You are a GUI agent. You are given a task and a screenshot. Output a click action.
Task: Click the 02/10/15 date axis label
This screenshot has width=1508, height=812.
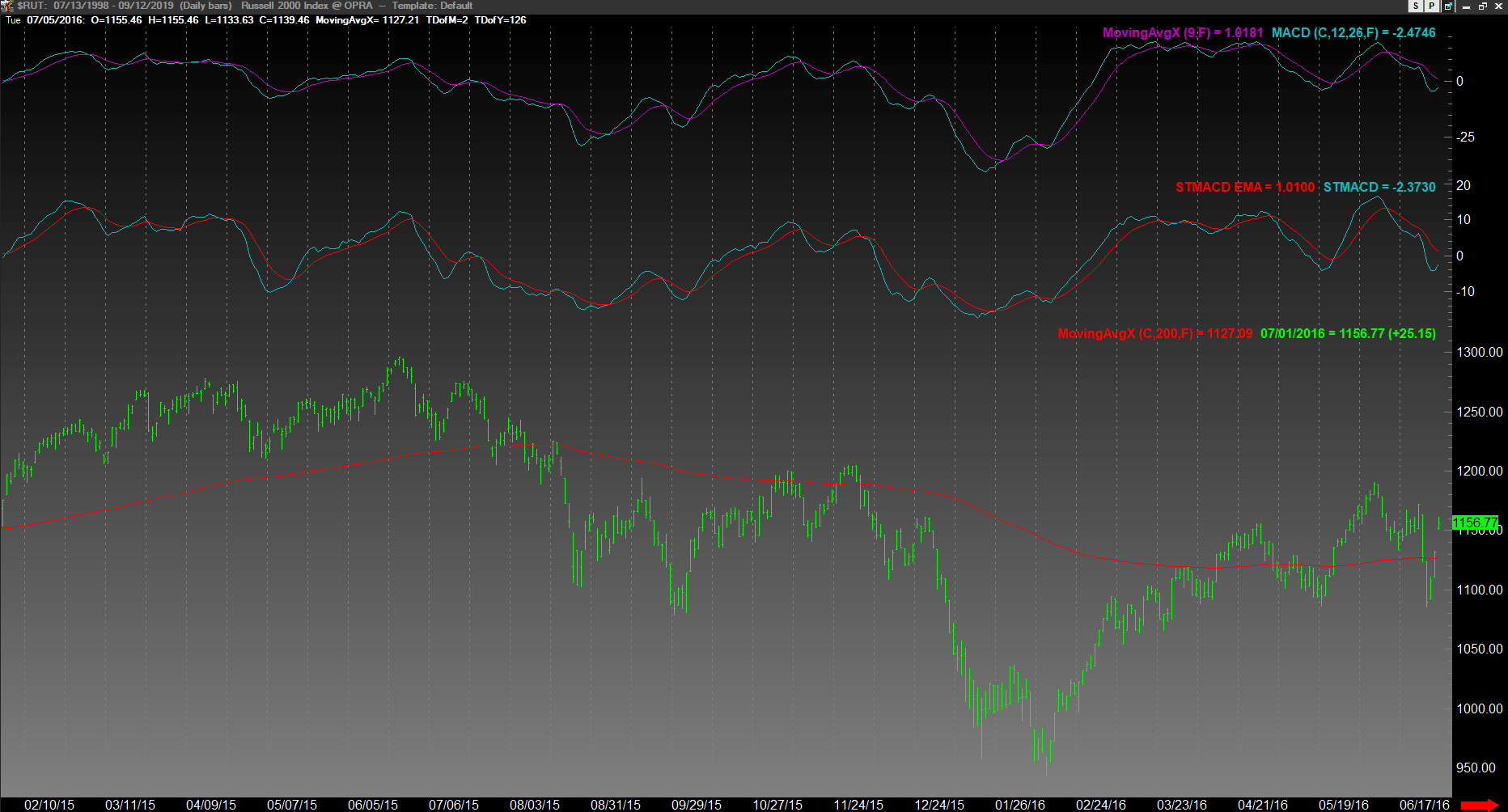click(x=49, y=805)
